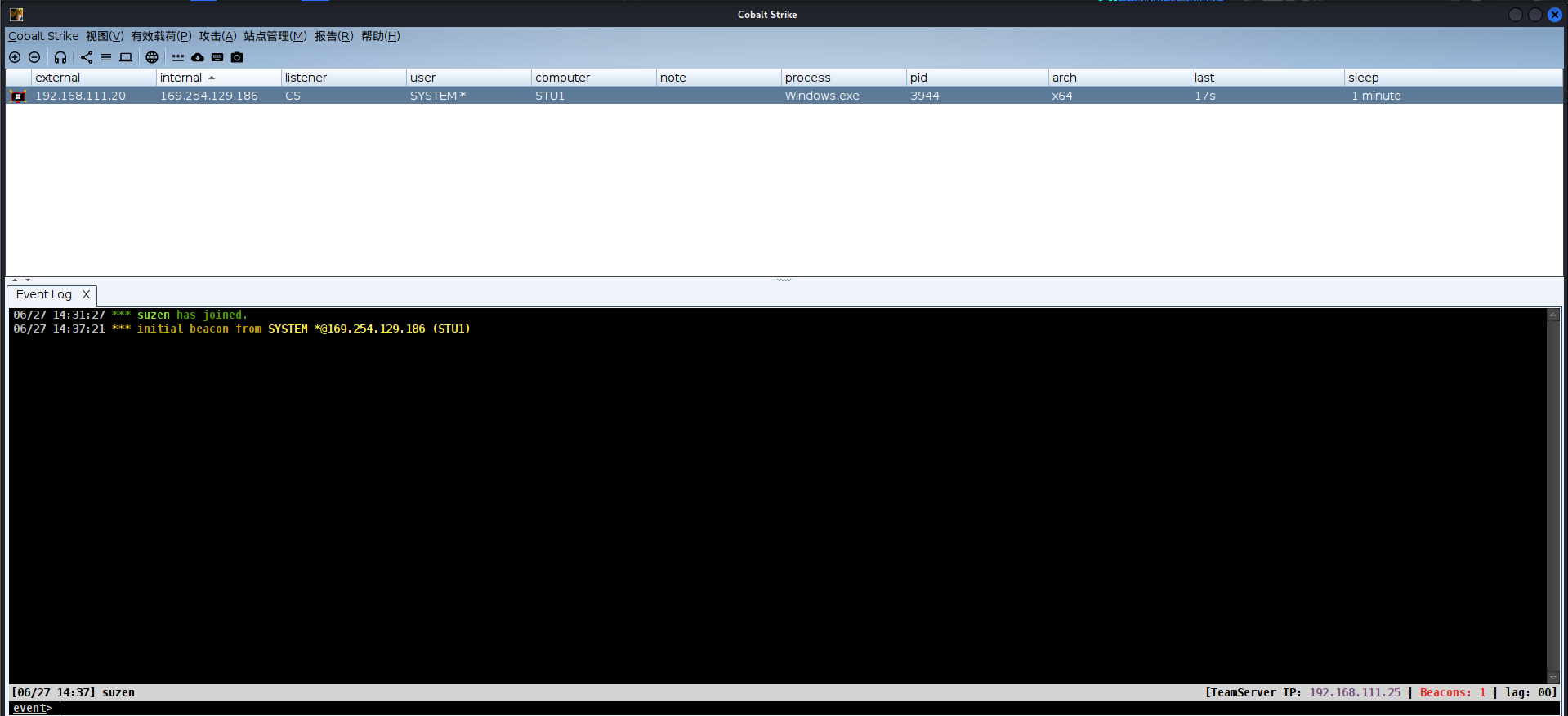Click the disconnect minus-circle toolbar icon

pos(34,57)
